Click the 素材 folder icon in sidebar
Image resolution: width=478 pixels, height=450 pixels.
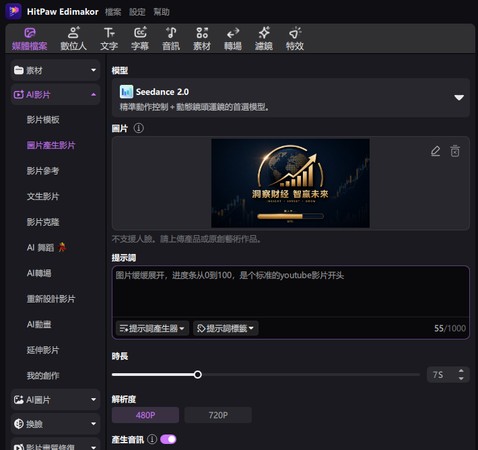coord(18,70)
